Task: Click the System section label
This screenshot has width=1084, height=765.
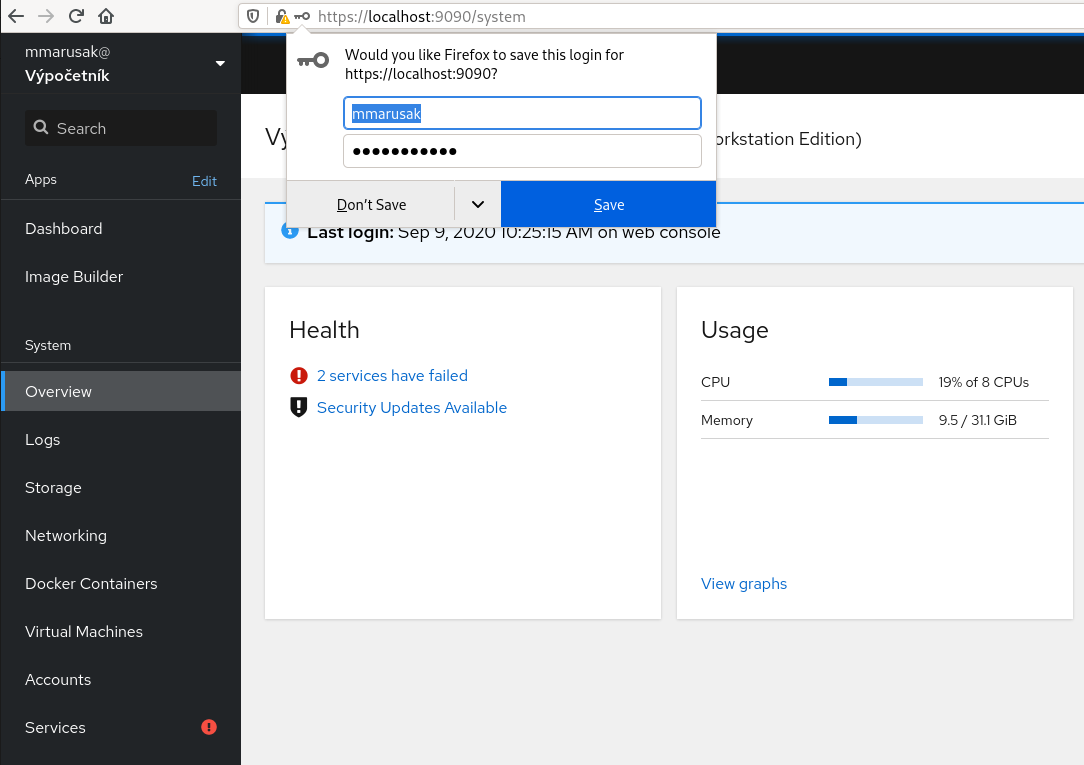Action: [48, 346]
